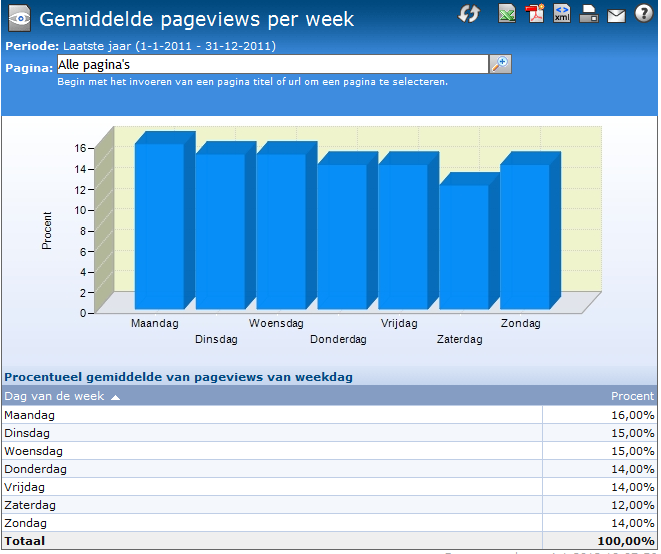Click the Periode date range text
Screen dimensions: 661x554
coord(169,46)
